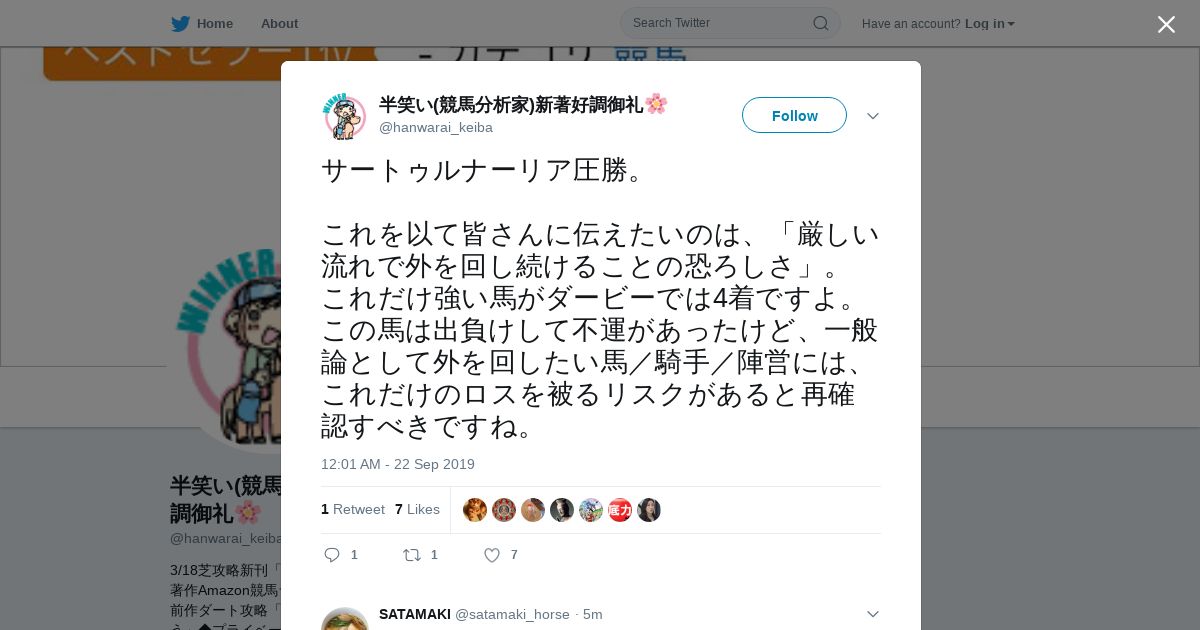This screenshot has width=1200, height=630.
Task: View the 7 Likes list
Action: [x=417, y=509]
